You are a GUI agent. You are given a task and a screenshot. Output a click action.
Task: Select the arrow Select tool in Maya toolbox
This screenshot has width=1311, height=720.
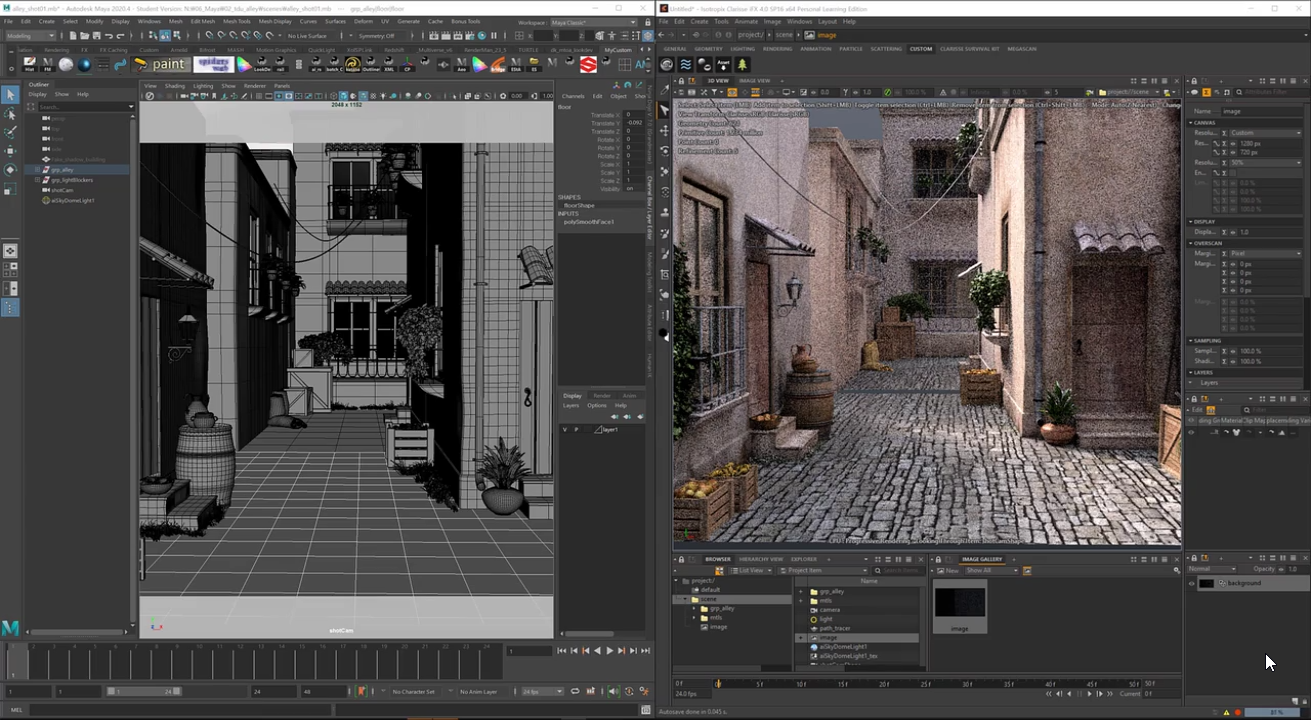point(9,94)
